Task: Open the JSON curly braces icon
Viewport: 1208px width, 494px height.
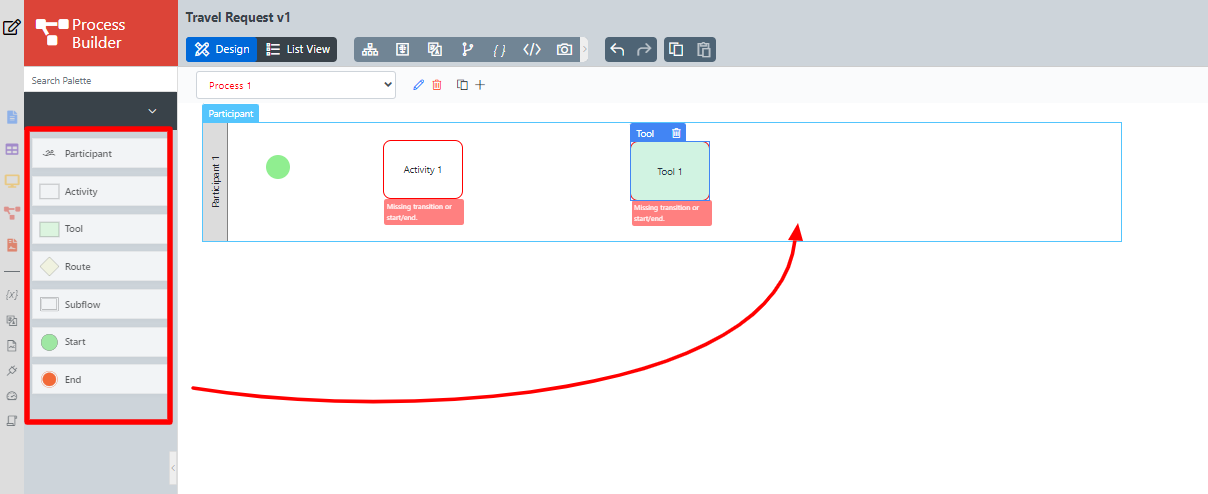Action: 499,50
